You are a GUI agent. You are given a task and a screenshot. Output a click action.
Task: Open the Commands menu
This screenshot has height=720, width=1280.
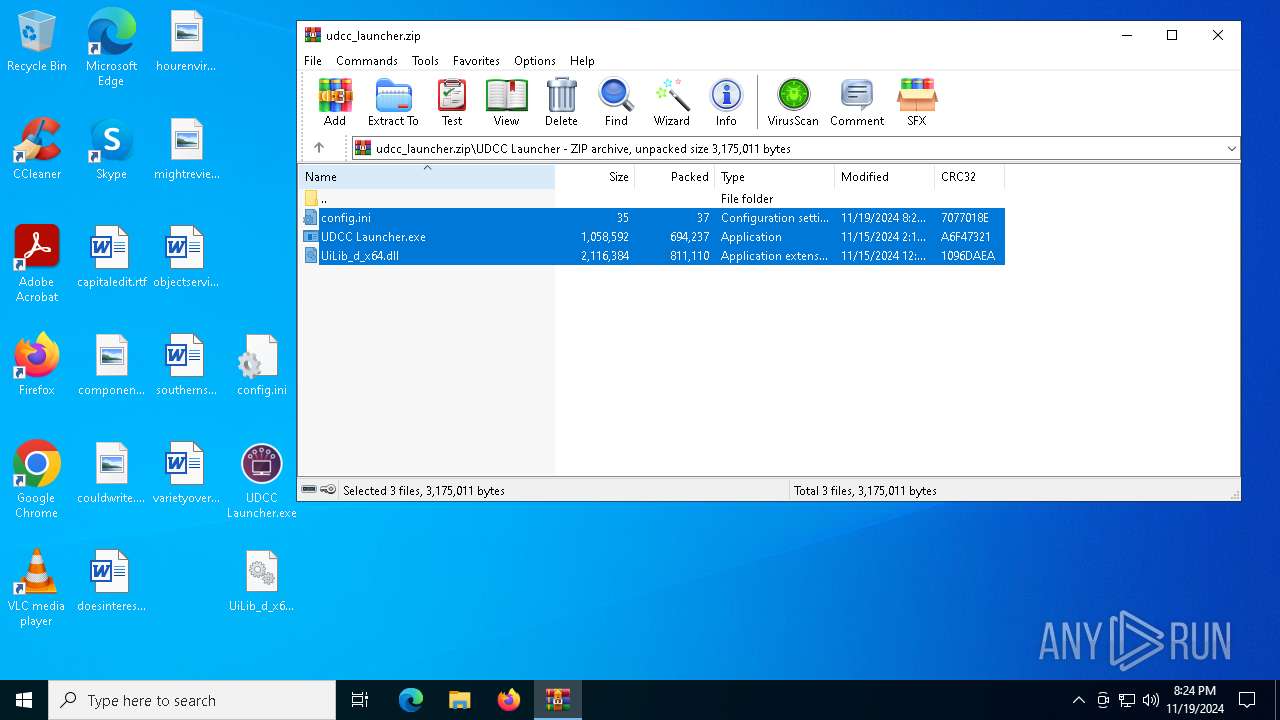[x=367, y=61]
